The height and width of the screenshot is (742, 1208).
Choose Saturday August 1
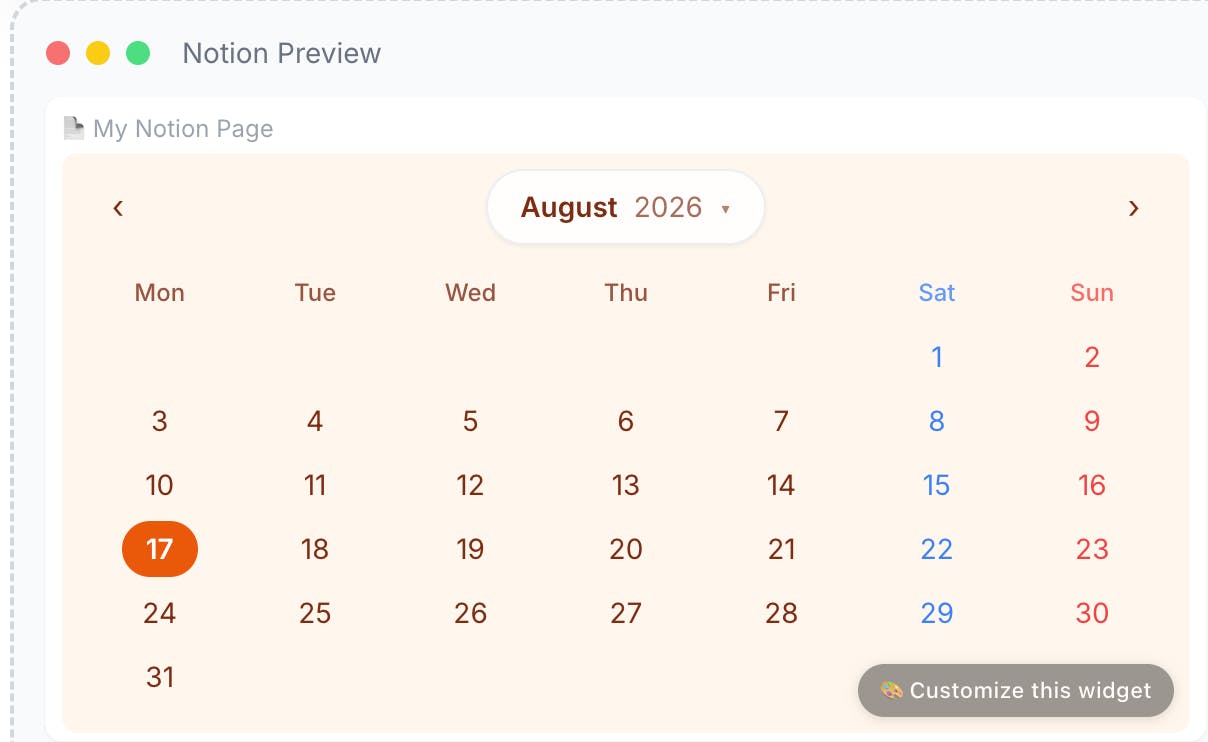click(x=937, y=357)
